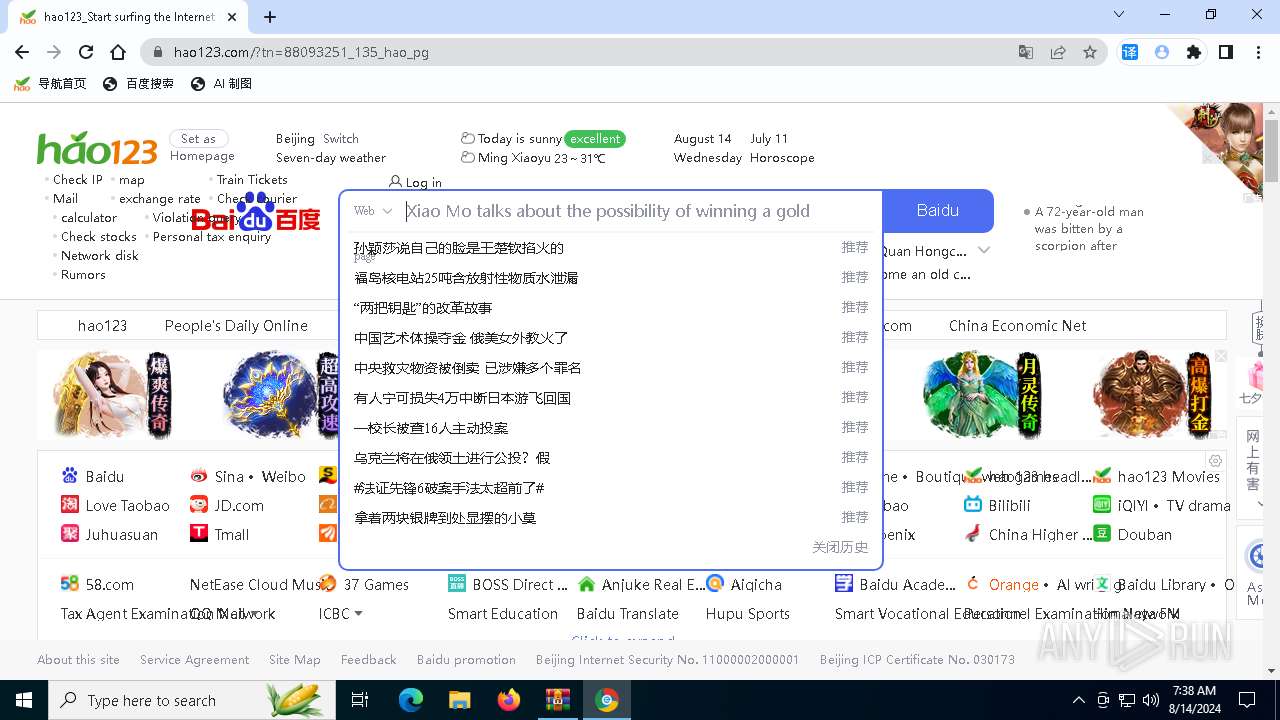Open the side panel icon

[x=1225, y=52]
